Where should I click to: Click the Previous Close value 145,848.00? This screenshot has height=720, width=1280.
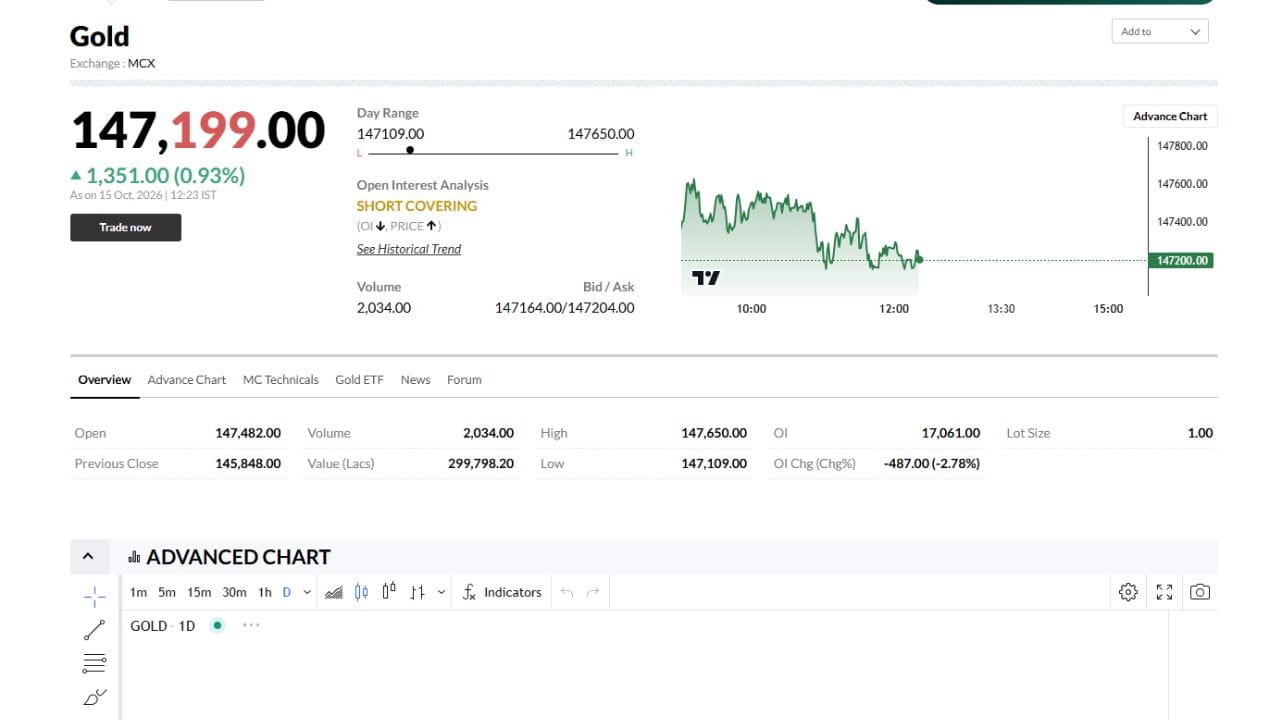248,463
